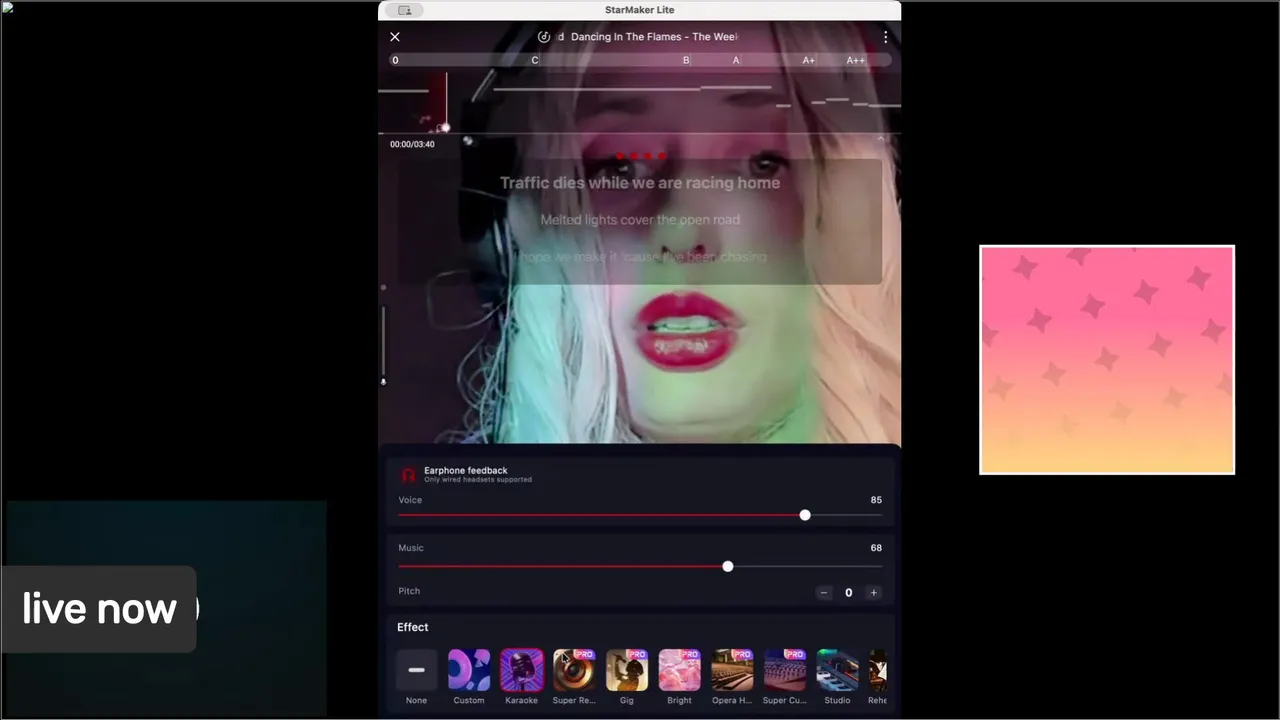
Task: Click the 'C' grade marker on score bar
Action: [535, 60]
